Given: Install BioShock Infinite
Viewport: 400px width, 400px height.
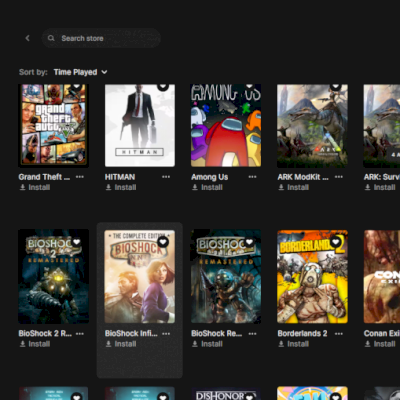Looking at the screenshot, I should tap(121, 344).
